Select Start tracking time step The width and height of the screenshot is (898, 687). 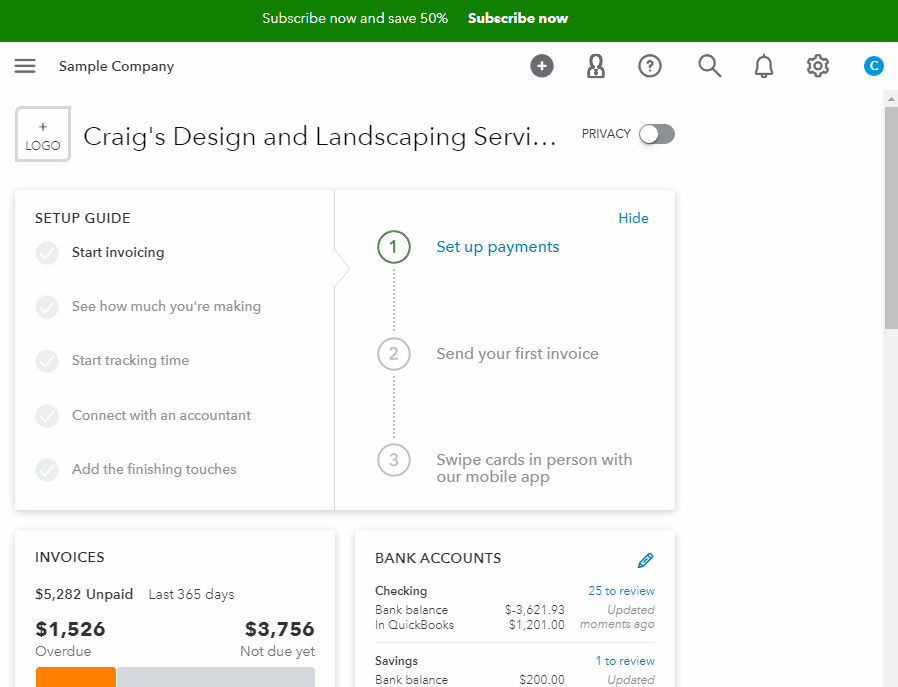pos(130,360)
